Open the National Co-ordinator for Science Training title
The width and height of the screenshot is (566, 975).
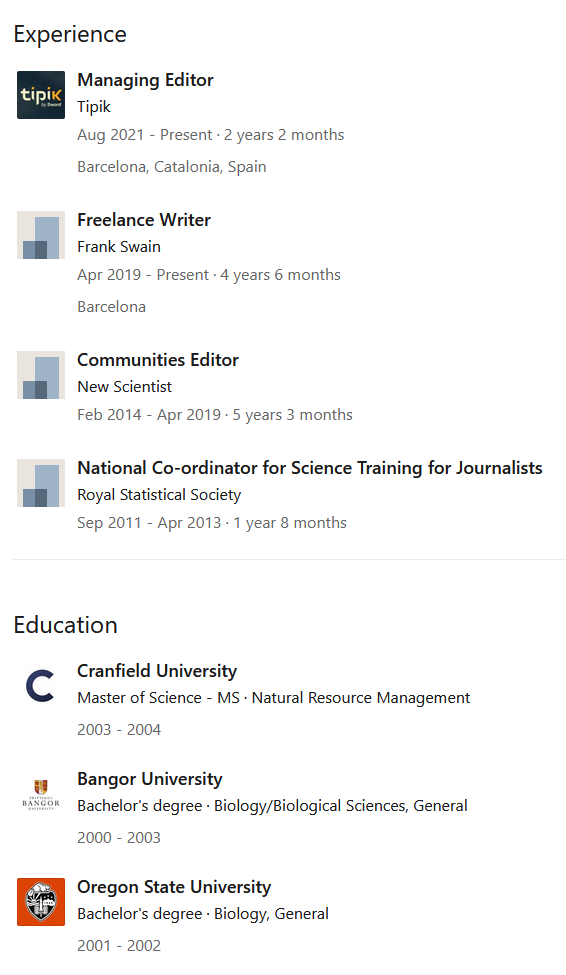pyautogui.click(x=310, y=468)
